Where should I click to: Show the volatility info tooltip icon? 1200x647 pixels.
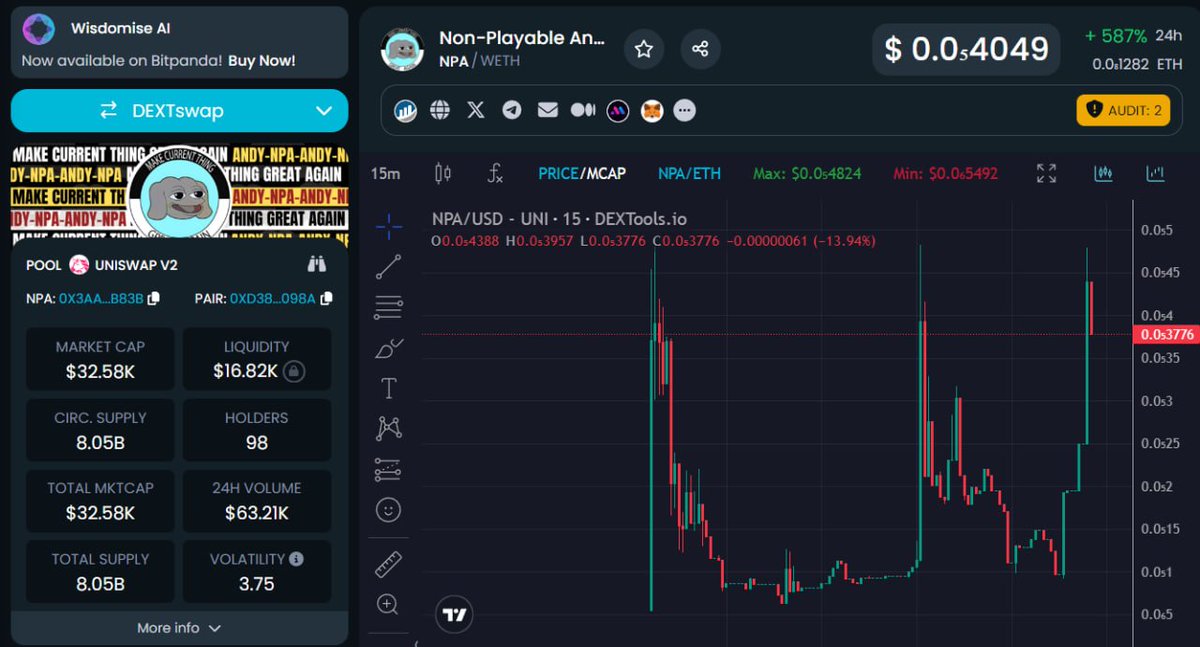(297, 559)
